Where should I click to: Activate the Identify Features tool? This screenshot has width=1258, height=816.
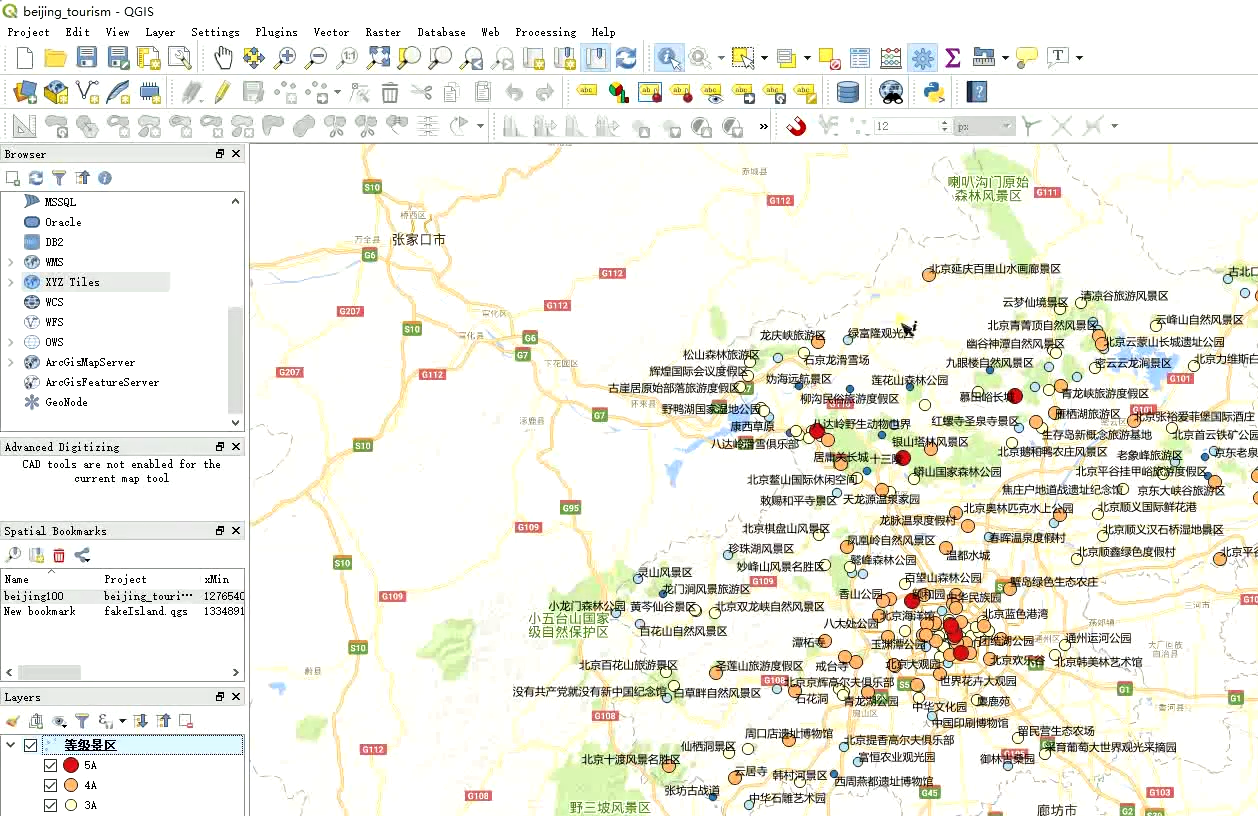coord(669,58)
